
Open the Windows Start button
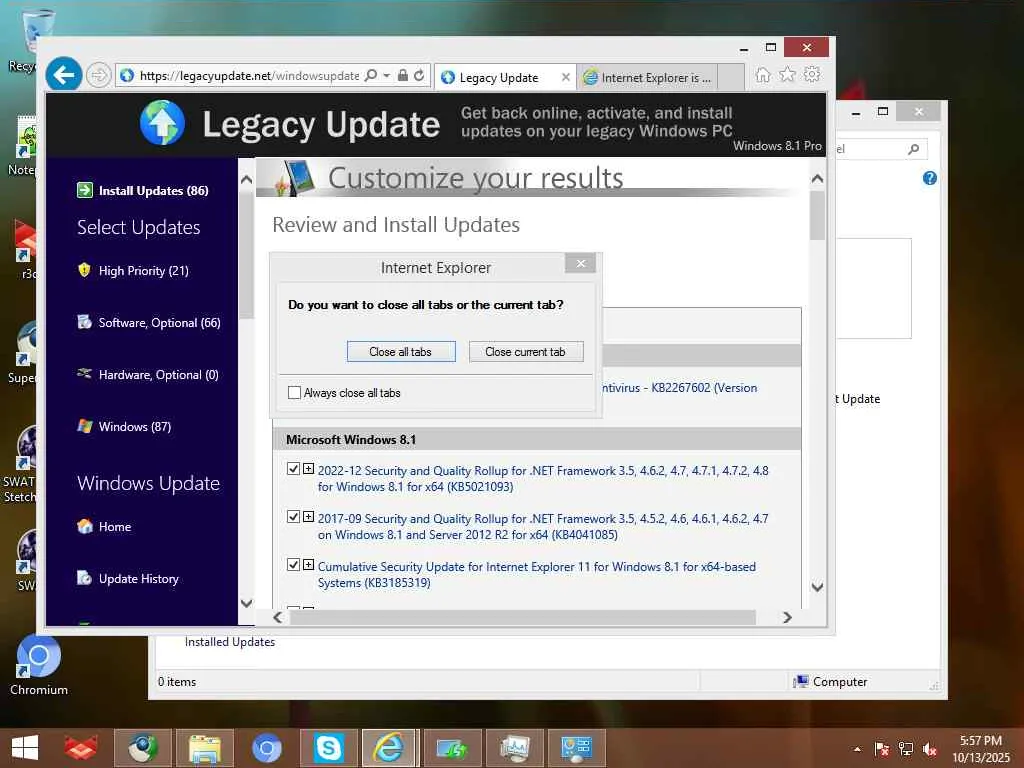[25, 748]
